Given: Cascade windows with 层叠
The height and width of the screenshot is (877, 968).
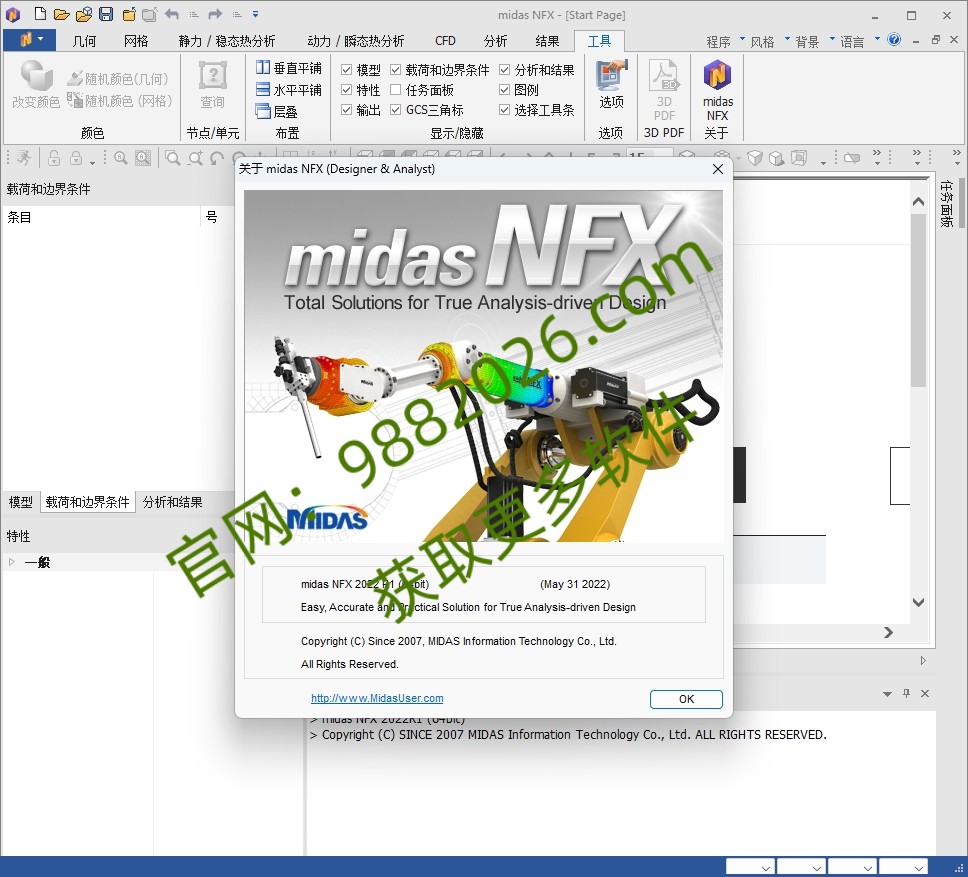Looking at the screenshot, I should [277, 112].
